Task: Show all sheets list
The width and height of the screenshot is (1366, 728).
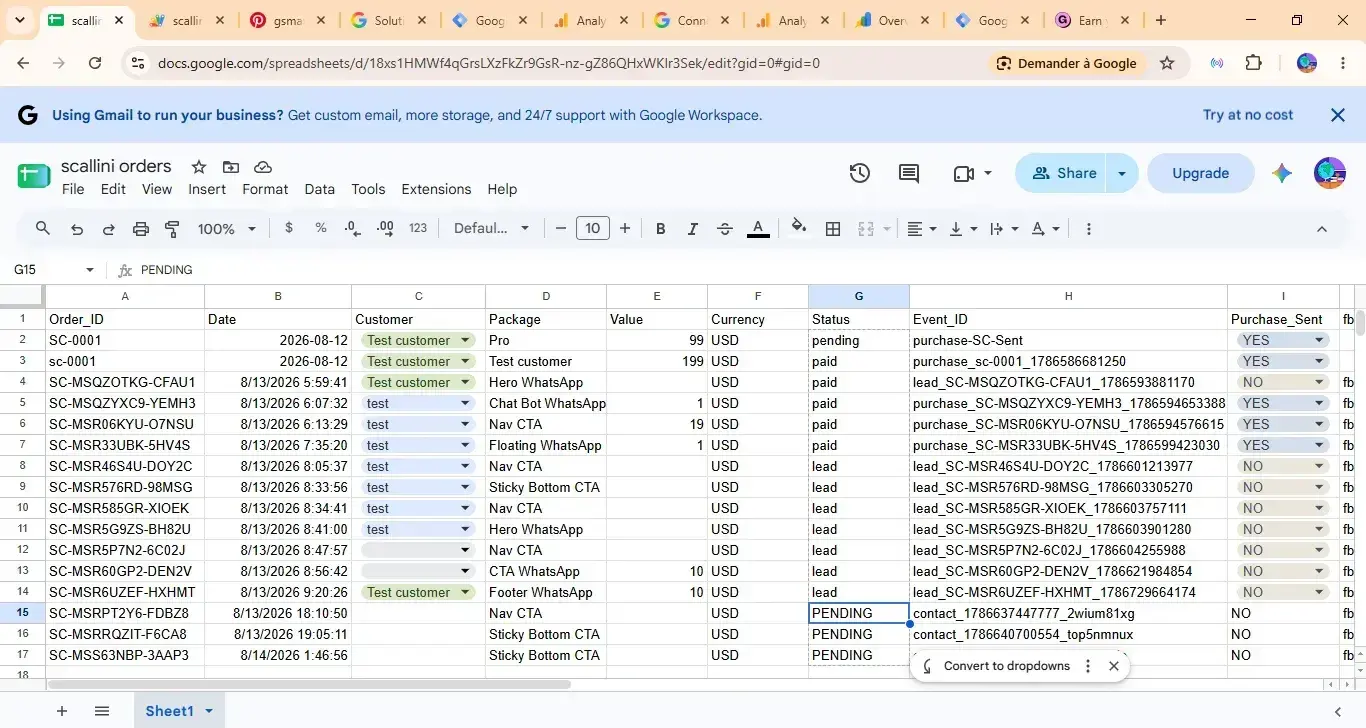Action: click(x=102, y=711)
